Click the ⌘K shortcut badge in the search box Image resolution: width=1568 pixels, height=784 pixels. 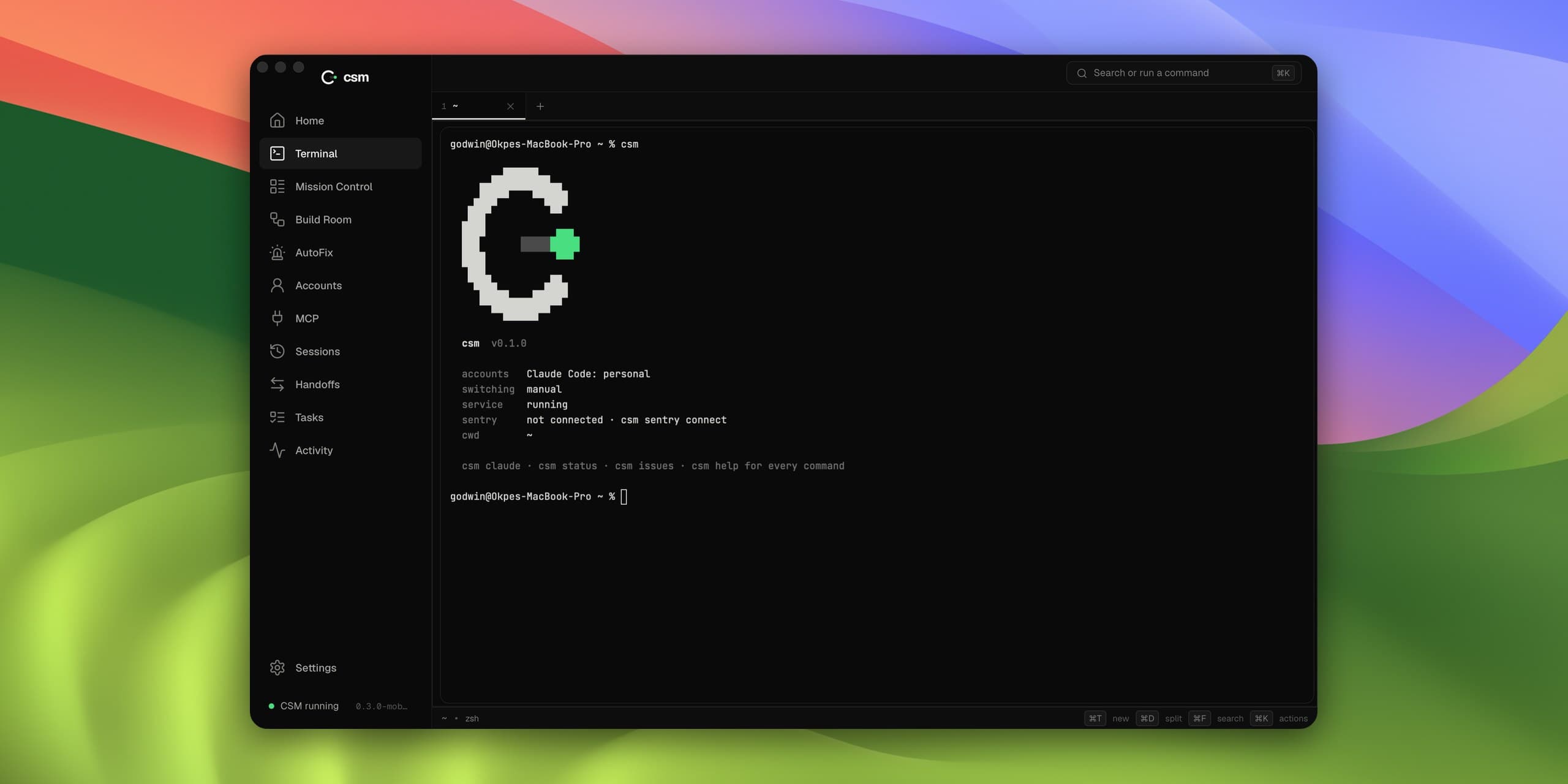1283,73
